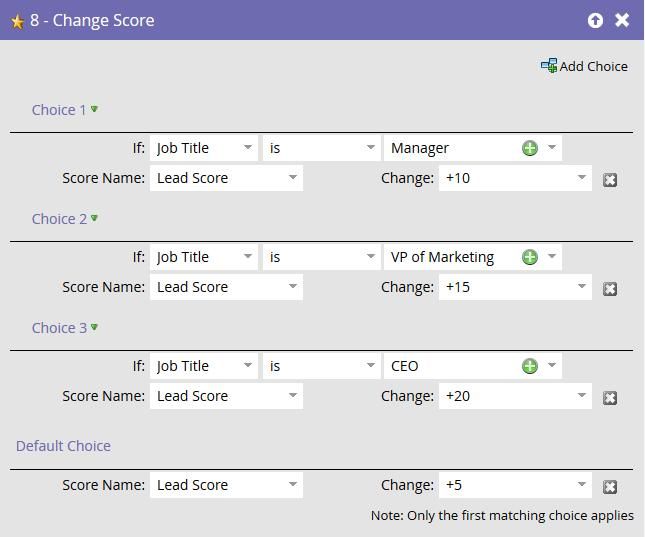Remove Choice 1 using its delete icon

(610, 180)
